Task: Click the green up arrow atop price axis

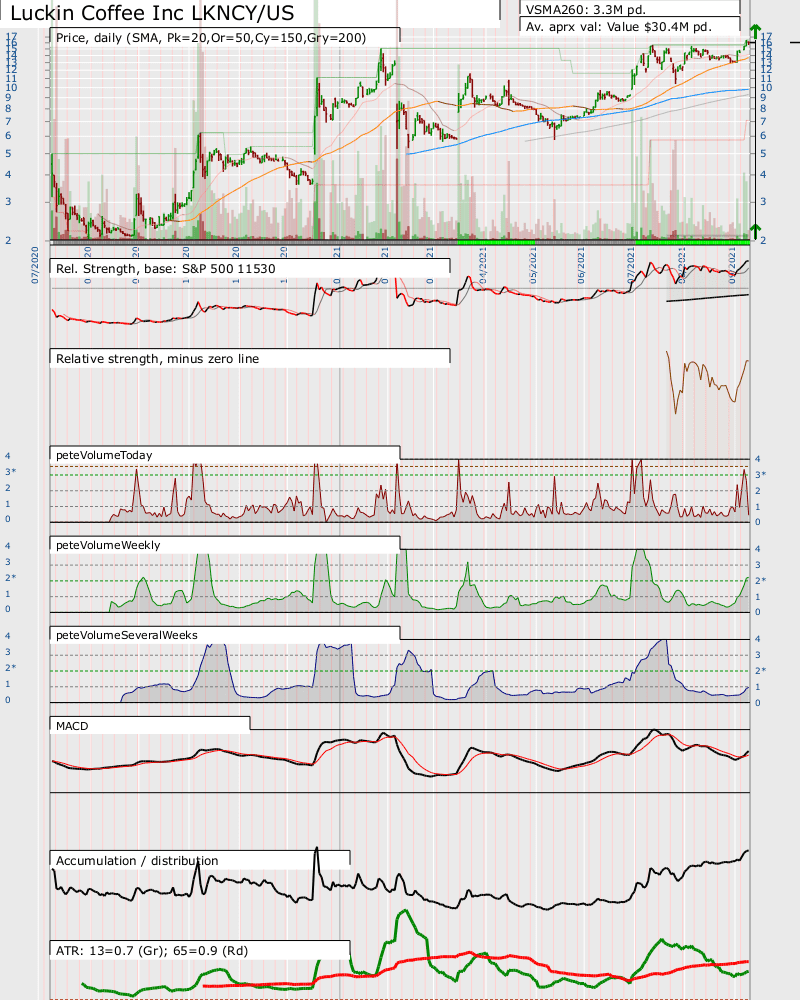Action: point(755,31)
